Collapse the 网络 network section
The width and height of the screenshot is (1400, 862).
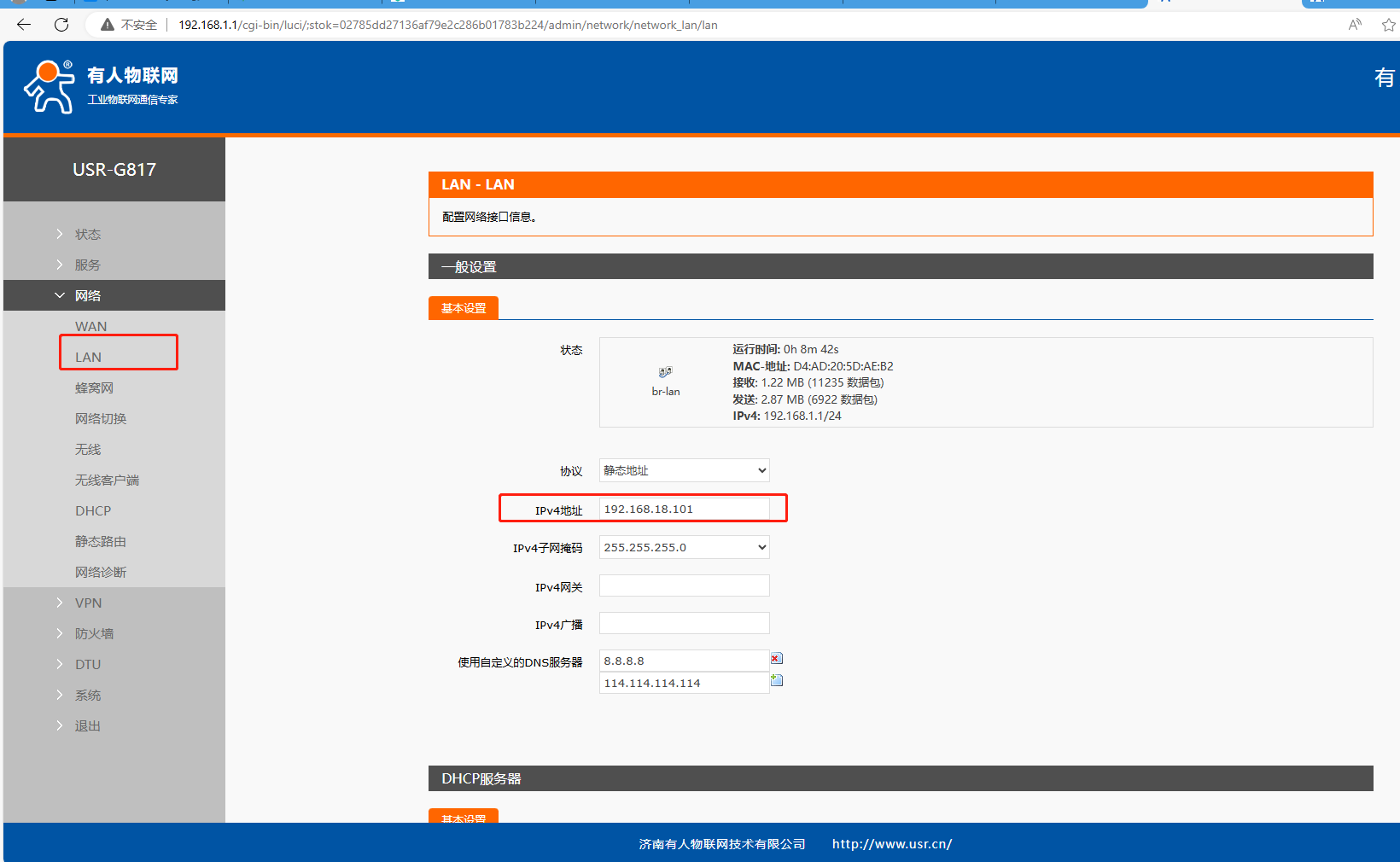pos(87,295)
